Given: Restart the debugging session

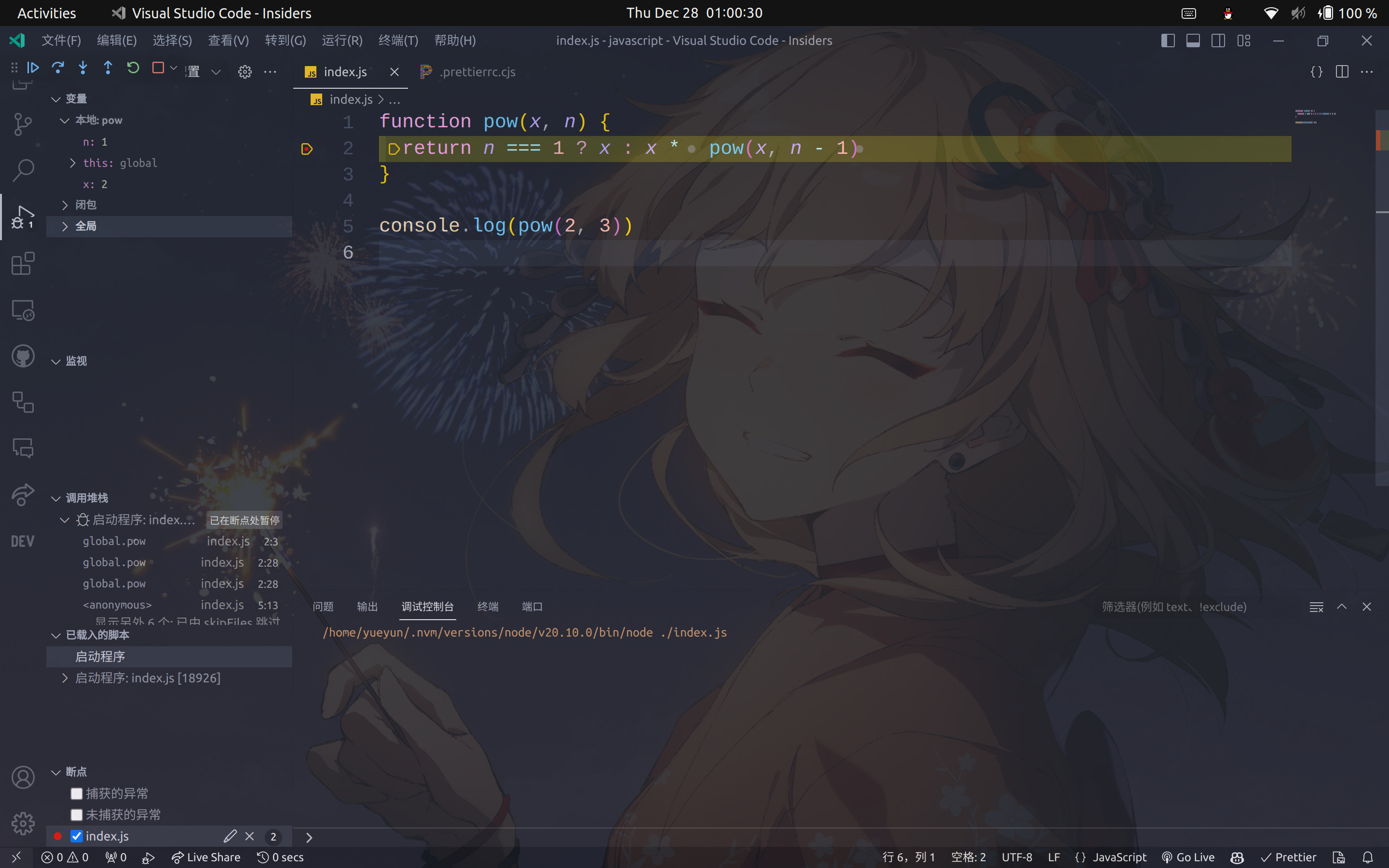Looking at the screenshot, I should coord(133,68).
